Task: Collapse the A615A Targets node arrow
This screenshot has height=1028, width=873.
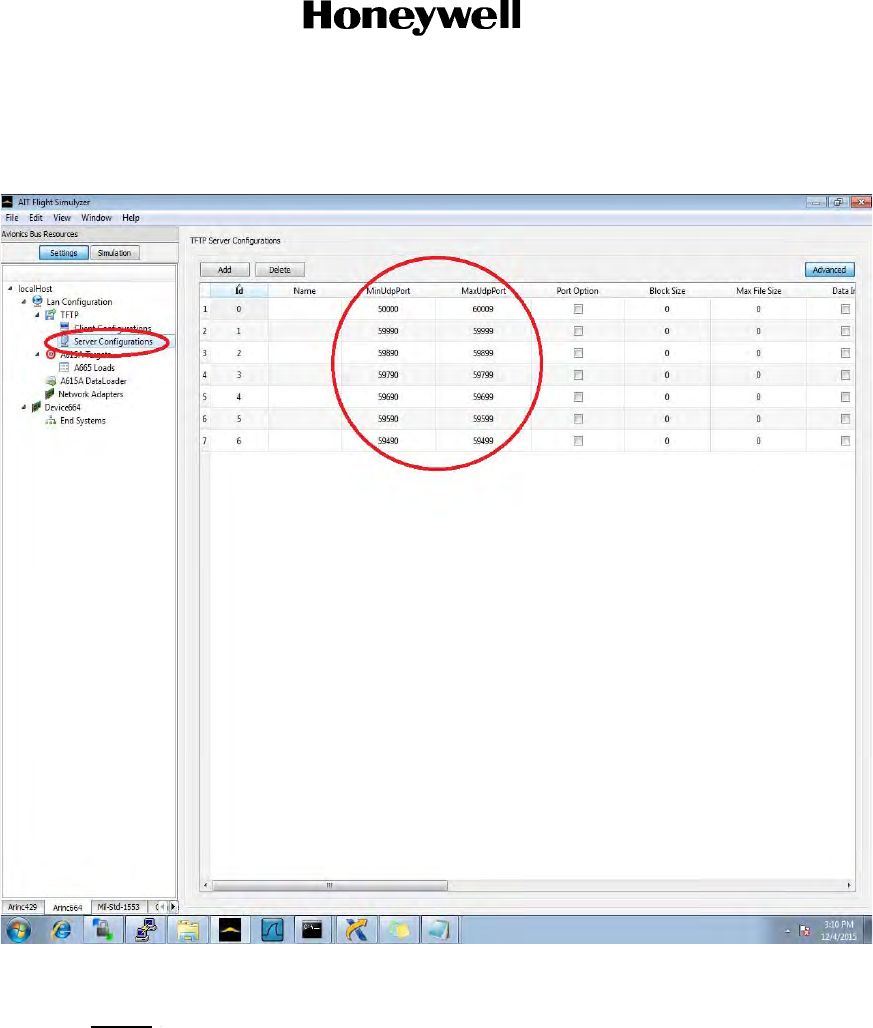Action: [37, 354]
